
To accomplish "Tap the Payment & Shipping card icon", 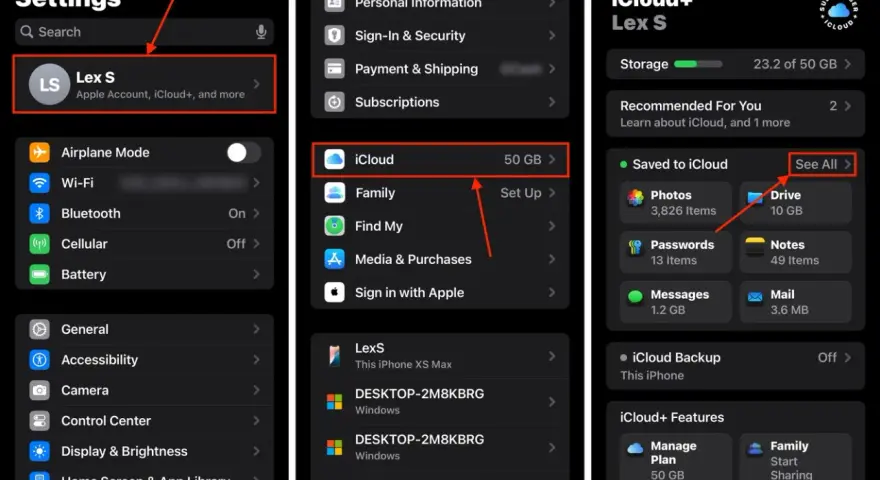I will (x=334, y=69).
